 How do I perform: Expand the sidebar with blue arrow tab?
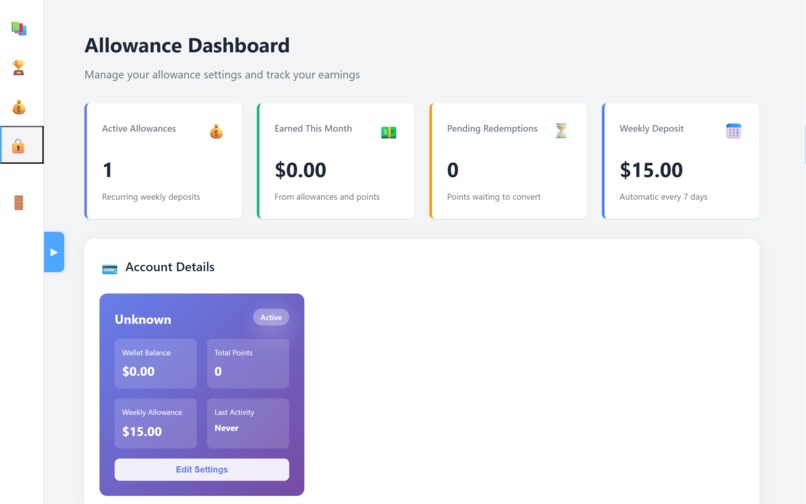pyautogui.click(x=54, y=252)
